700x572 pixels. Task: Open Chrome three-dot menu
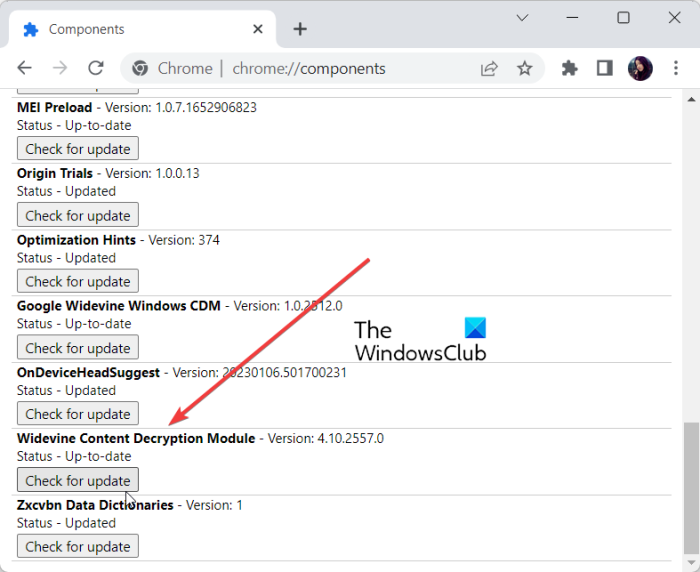click(676, 68)
